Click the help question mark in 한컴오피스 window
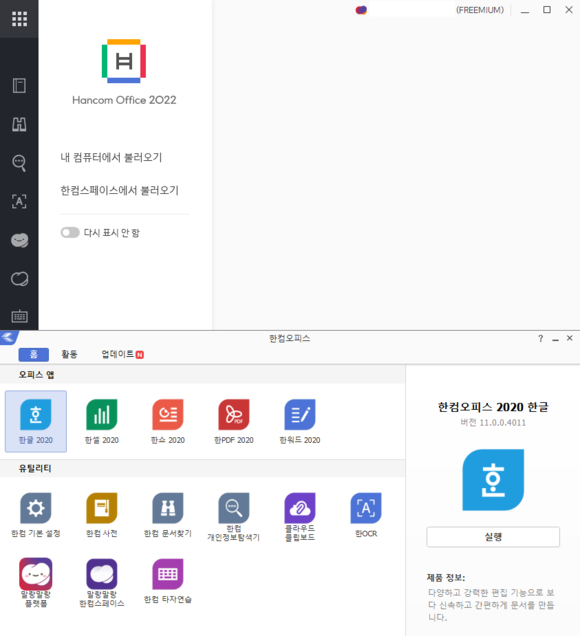Viewport: 580px width, 636px height. [540, 338]
